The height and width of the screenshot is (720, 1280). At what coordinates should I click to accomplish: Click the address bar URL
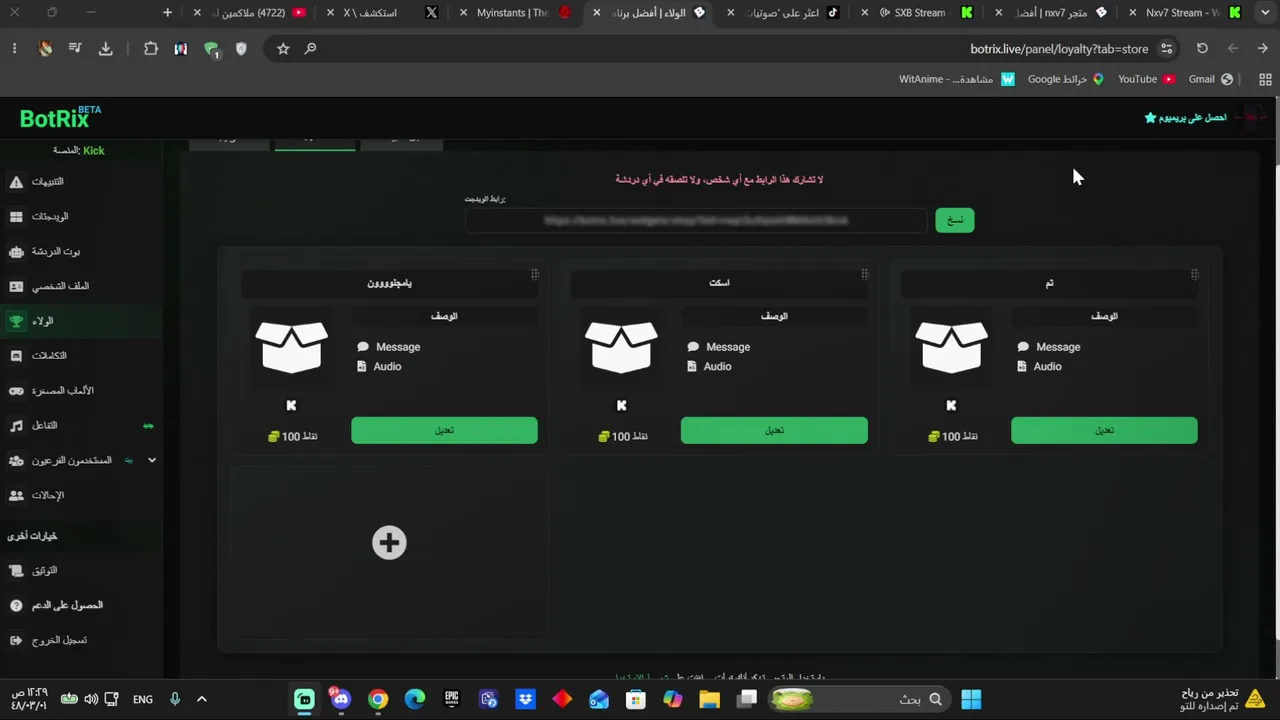(1059, 49)
